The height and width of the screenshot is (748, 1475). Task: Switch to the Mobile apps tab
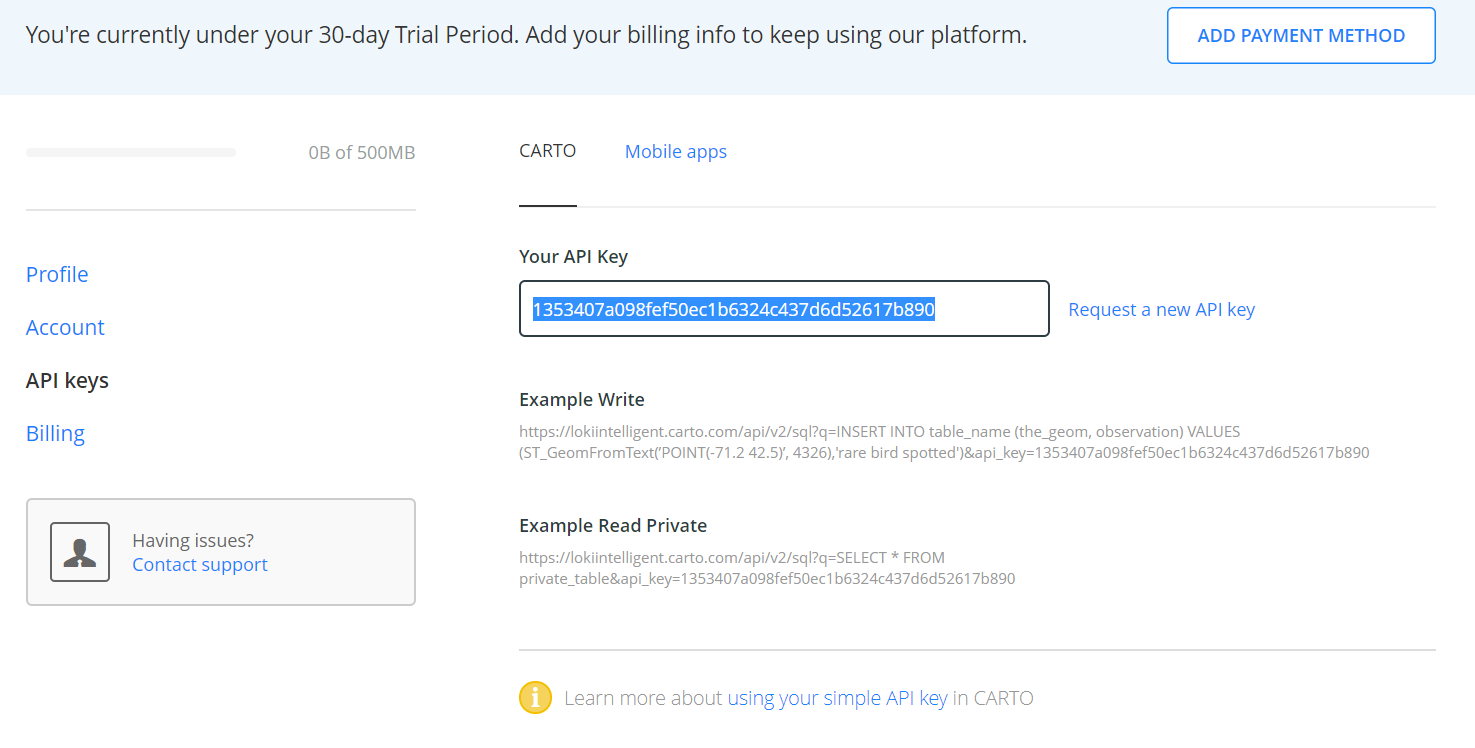coord(676,152)
